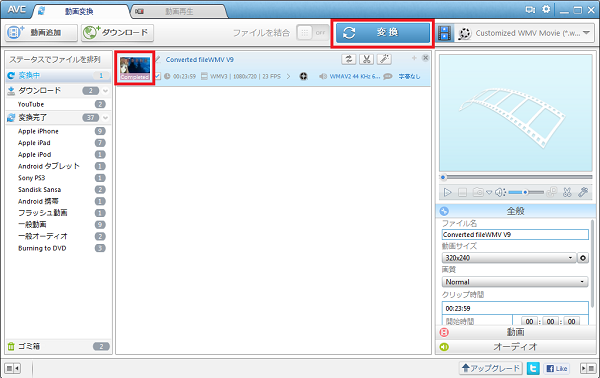Collapse the ダウンロード category arrow
The image size is (600, 378).
coord(106,91)
